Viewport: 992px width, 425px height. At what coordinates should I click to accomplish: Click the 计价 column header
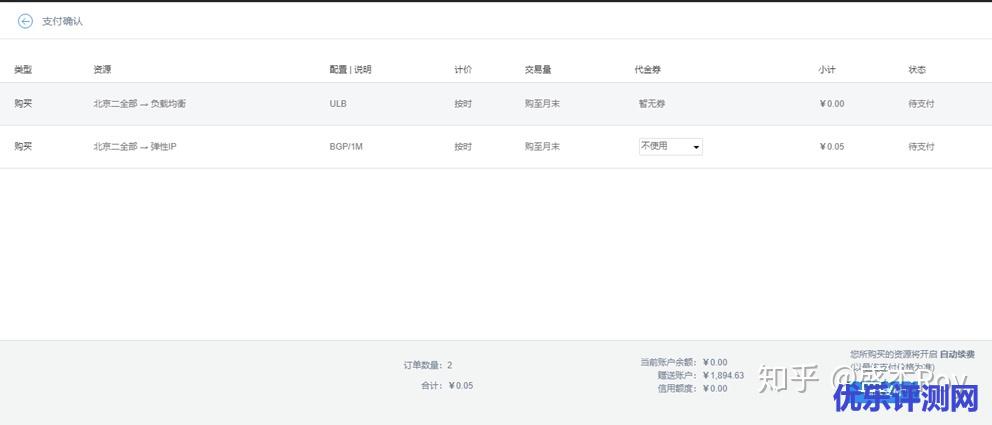click(x=463, y=70)
